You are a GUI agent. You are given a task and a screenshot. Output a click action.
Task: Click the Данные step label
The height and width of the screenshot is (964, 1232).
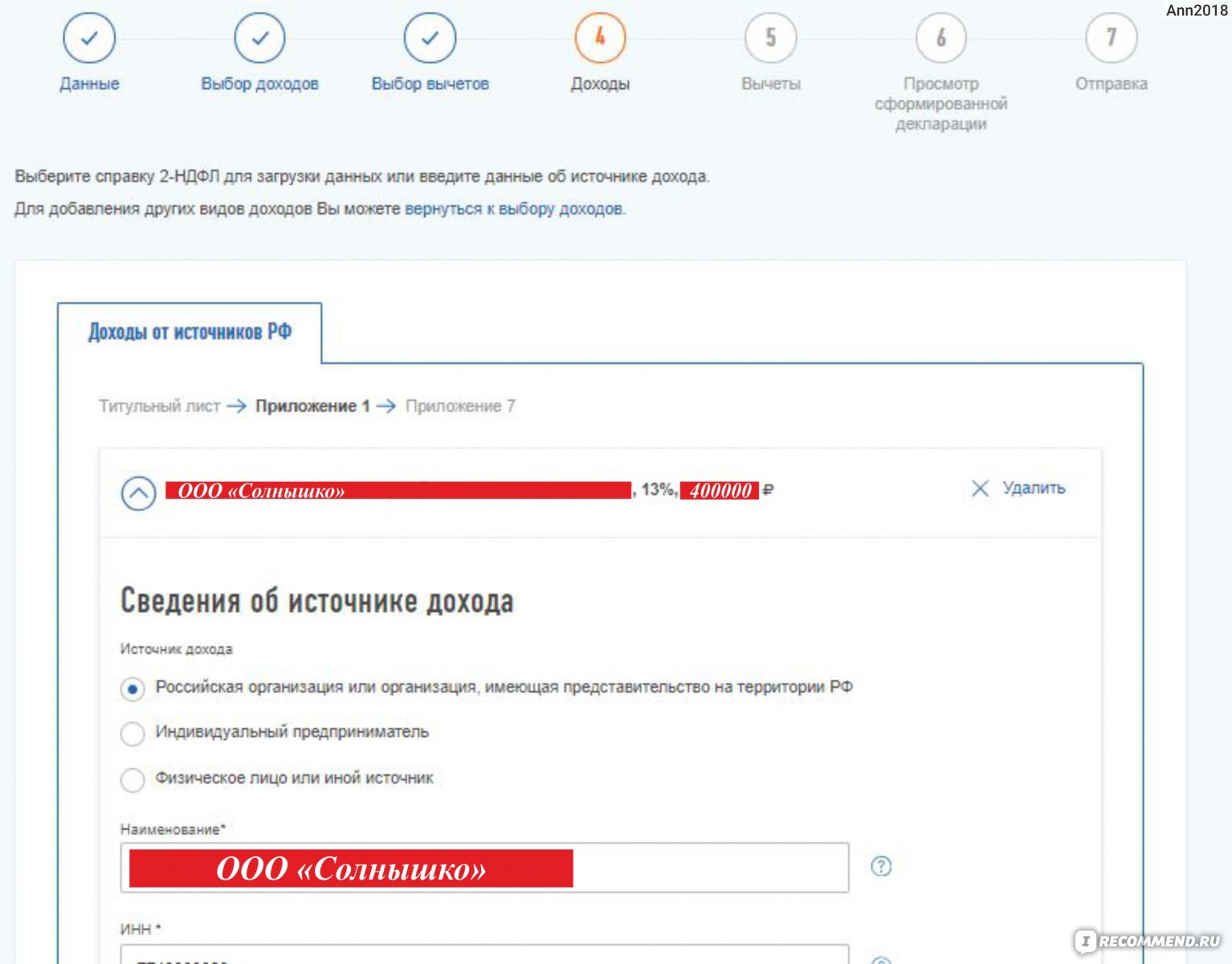89,84
